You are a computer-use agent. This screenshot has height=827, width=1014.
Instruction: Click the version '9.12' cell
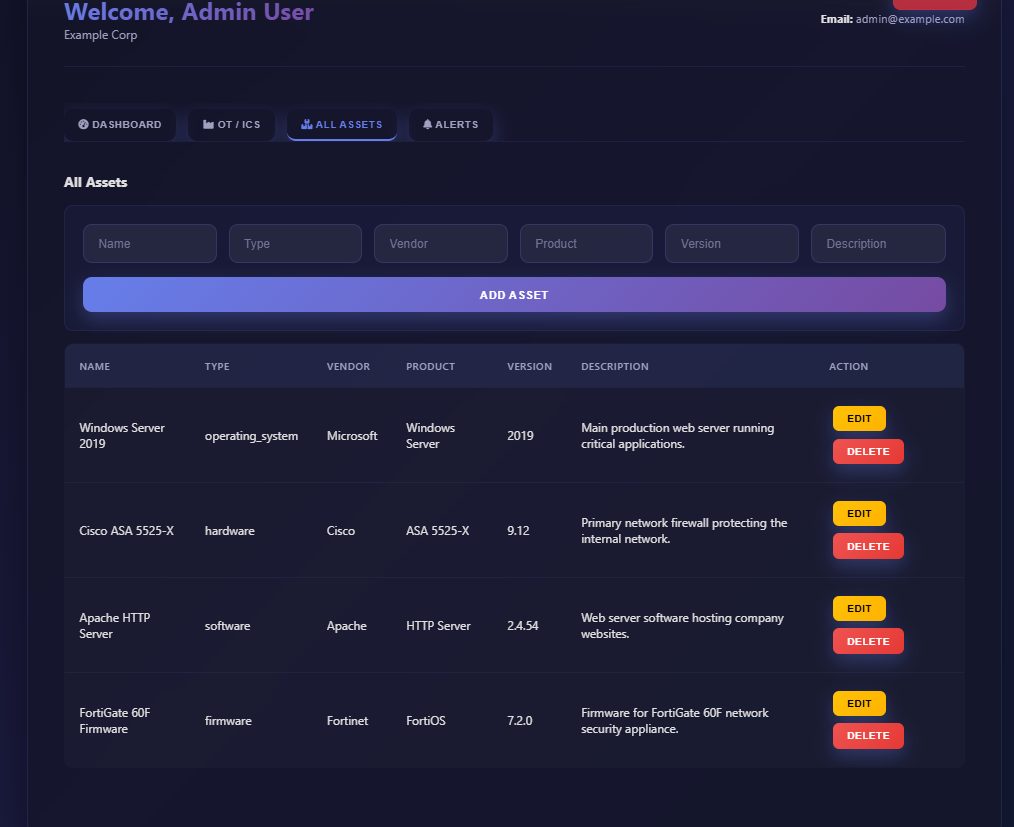(518, 531)
